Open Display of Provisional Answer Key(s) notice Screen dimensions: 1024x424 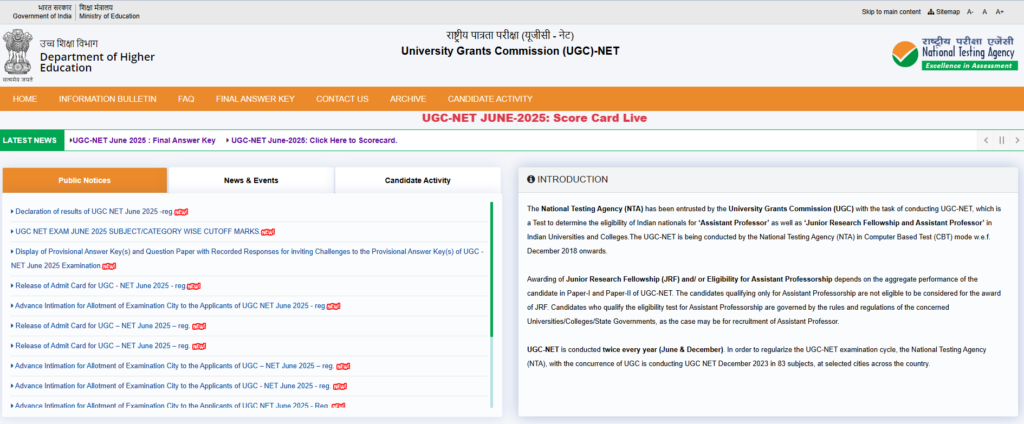tap(248, 258)
